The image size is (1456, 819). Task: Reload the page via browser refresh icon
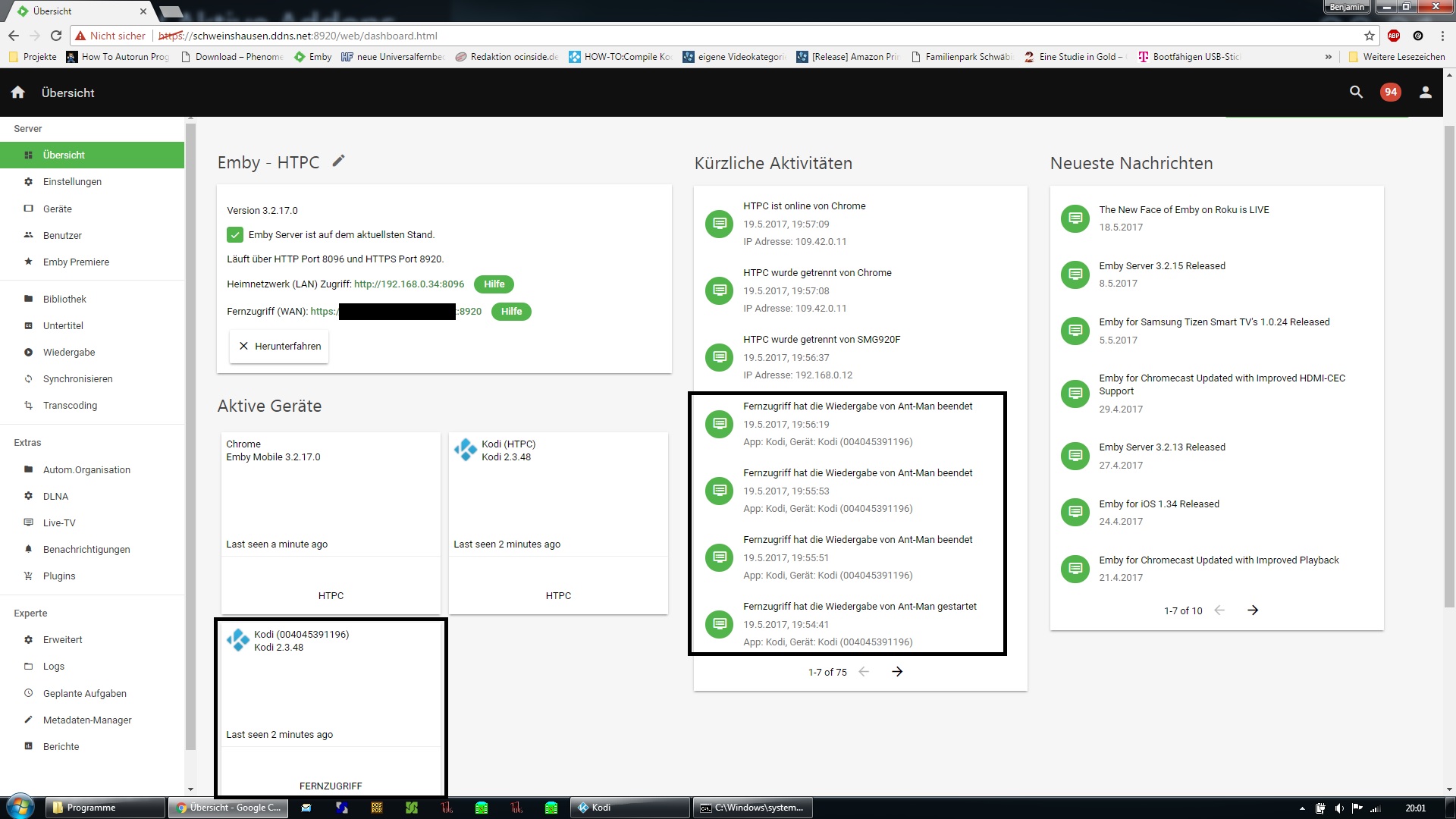(x=56, y=36)
